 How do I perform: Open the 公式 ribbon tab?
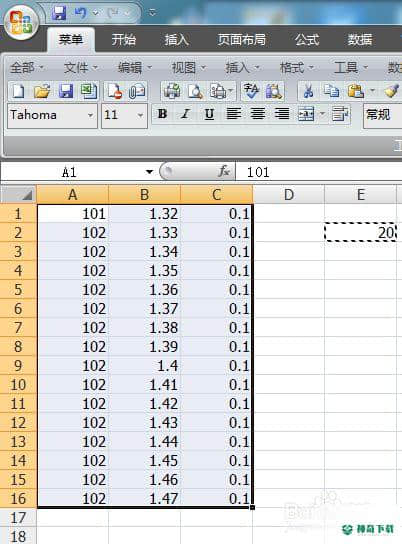click(307, 40)
